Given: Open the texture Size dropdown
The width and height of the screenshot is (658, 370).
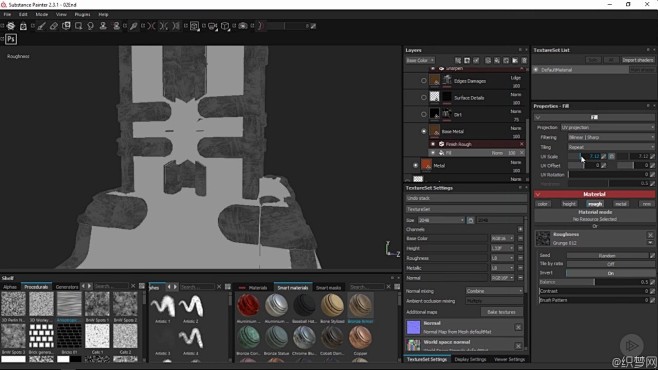Looking at the screenshot, I should pyautogui.click(x=441, y=220).
